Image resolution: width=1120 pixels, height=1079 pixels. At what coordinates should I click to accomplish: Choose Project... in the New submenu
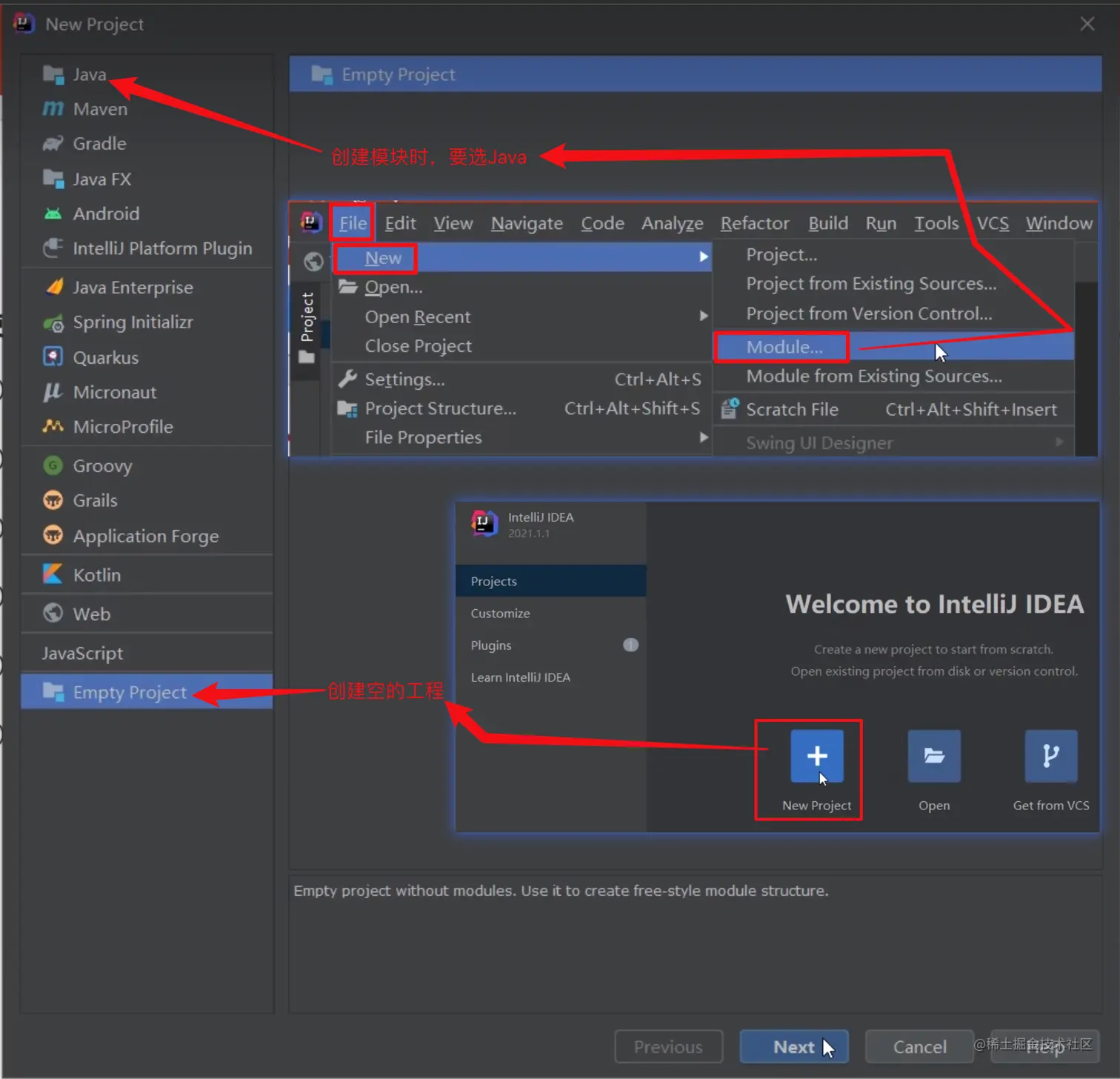tap(894, 254)
